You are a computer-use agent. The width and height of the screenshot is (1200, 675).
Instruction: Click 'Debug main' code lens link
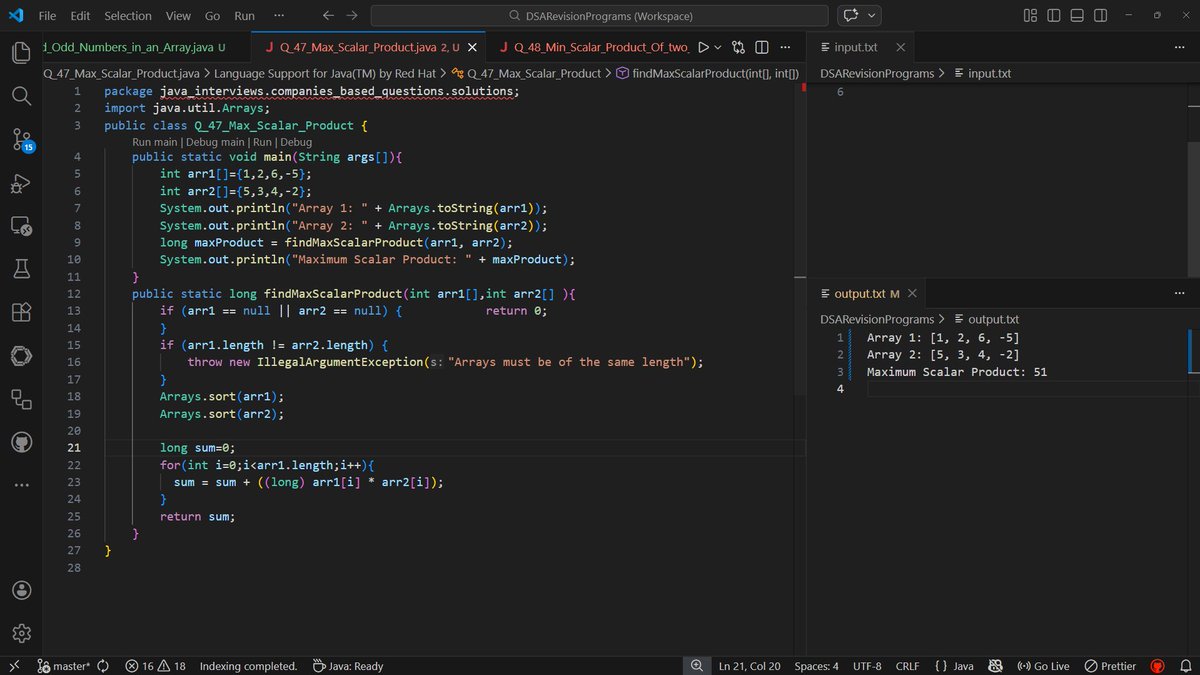click(215, 142)
